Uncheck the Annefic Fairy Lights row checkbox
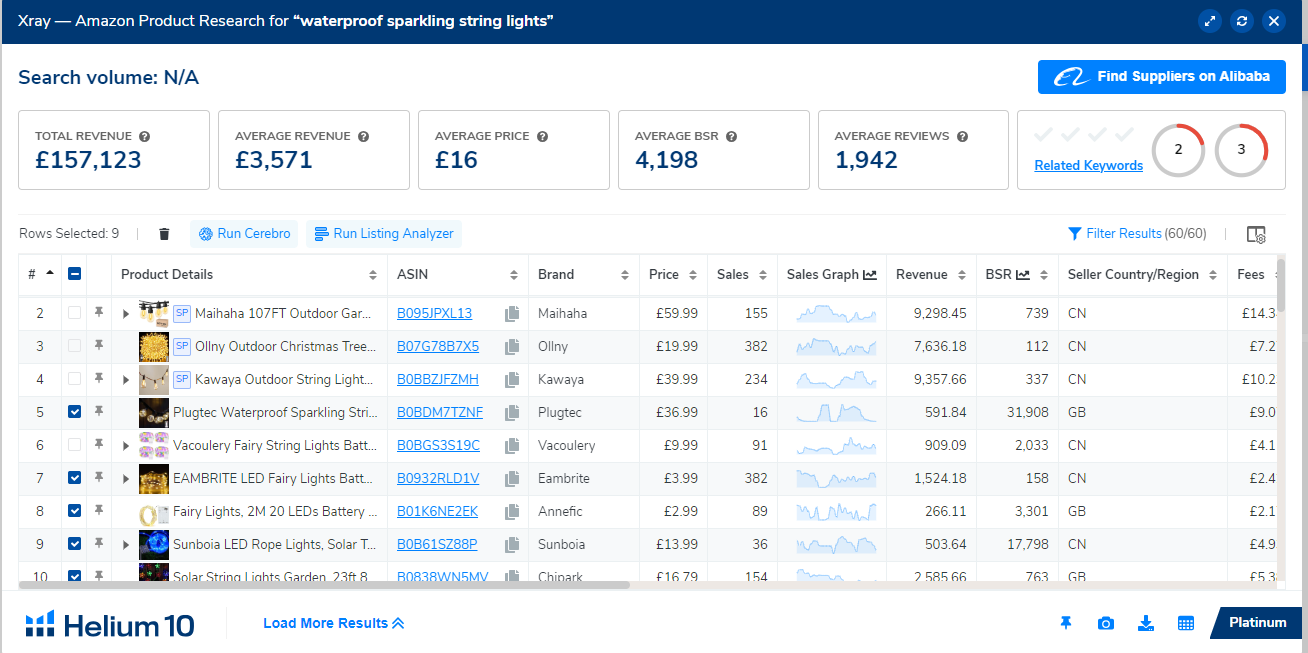Viewport: 1308px width, 653px height. pyautogui.click(x=75, y=511)
